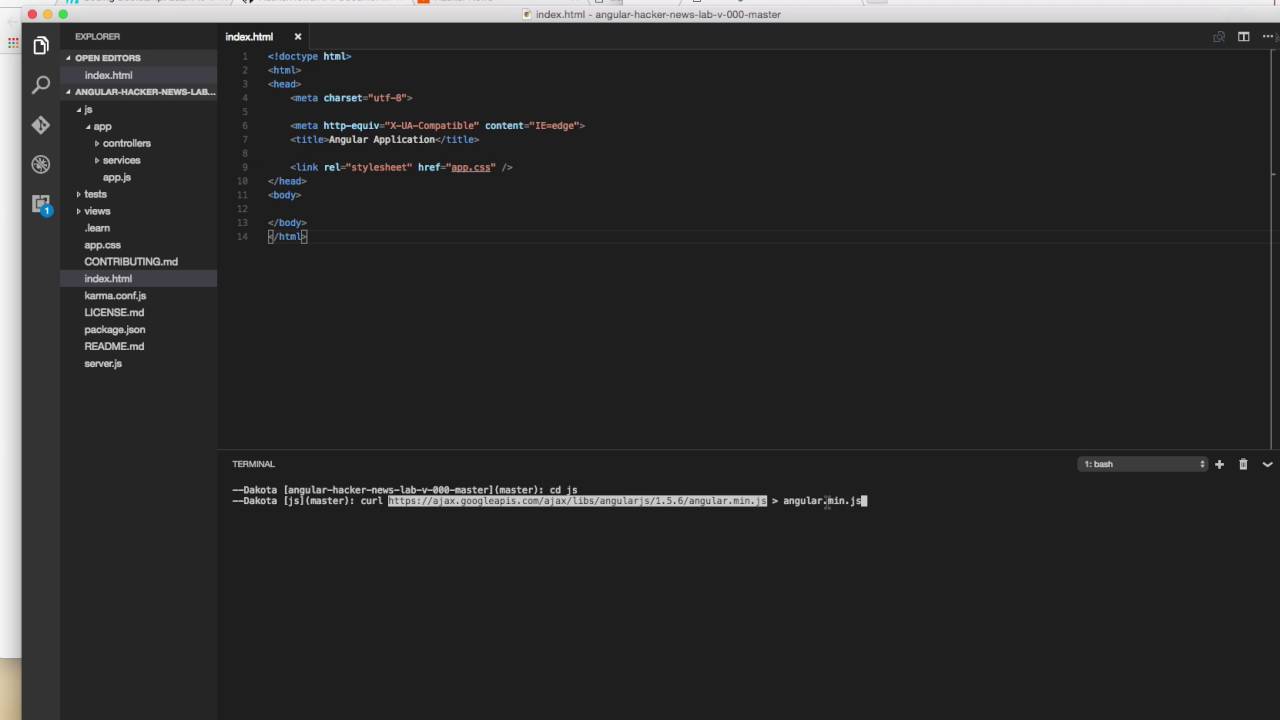The height and width of the screenshot is (720, 1280).
Task: Expand the views folder
Action: tap(97, 211)
